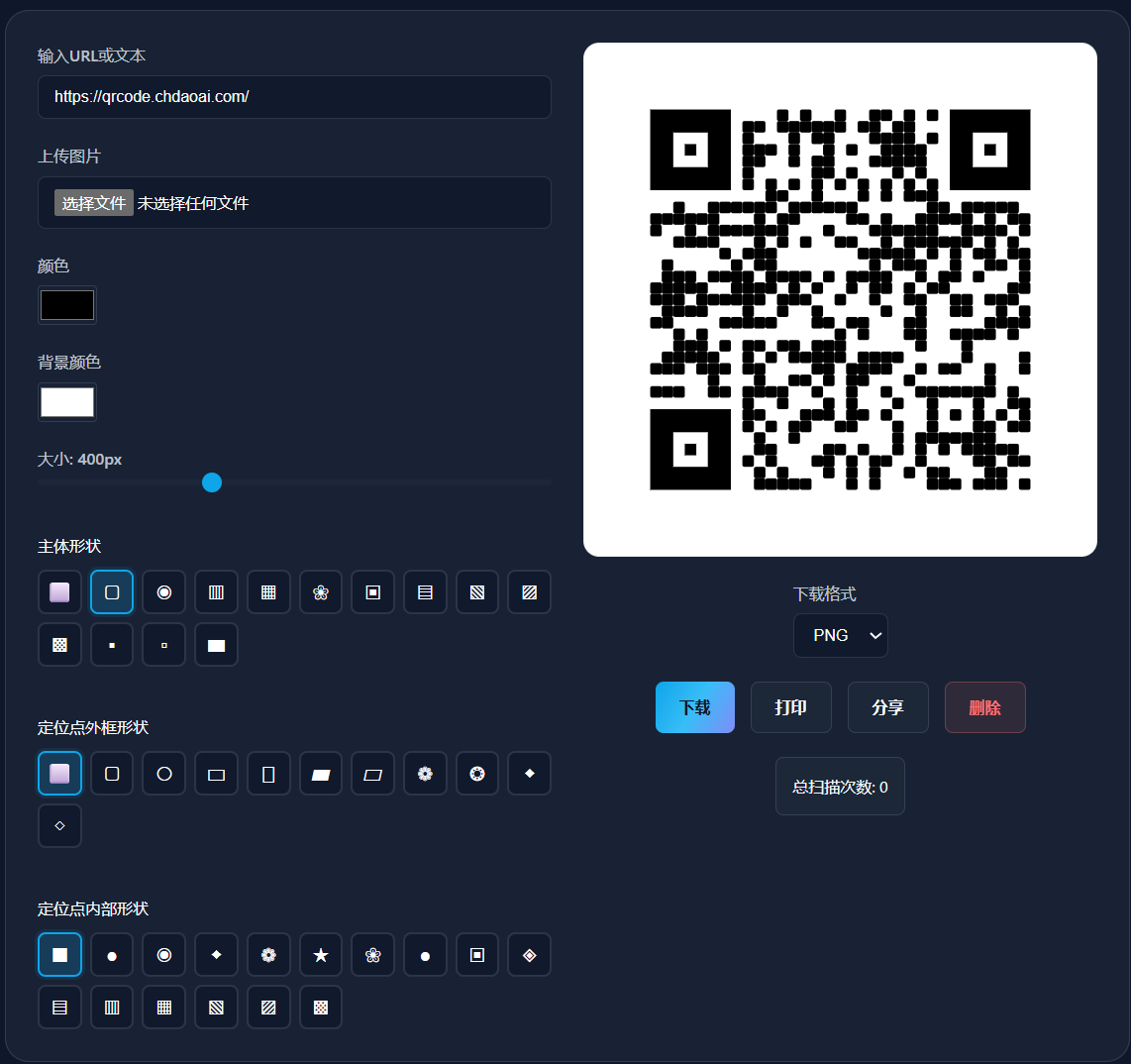Select vertical stripes body shape under 主体形状
The image size is (1131, 1064).
(216, 592)
